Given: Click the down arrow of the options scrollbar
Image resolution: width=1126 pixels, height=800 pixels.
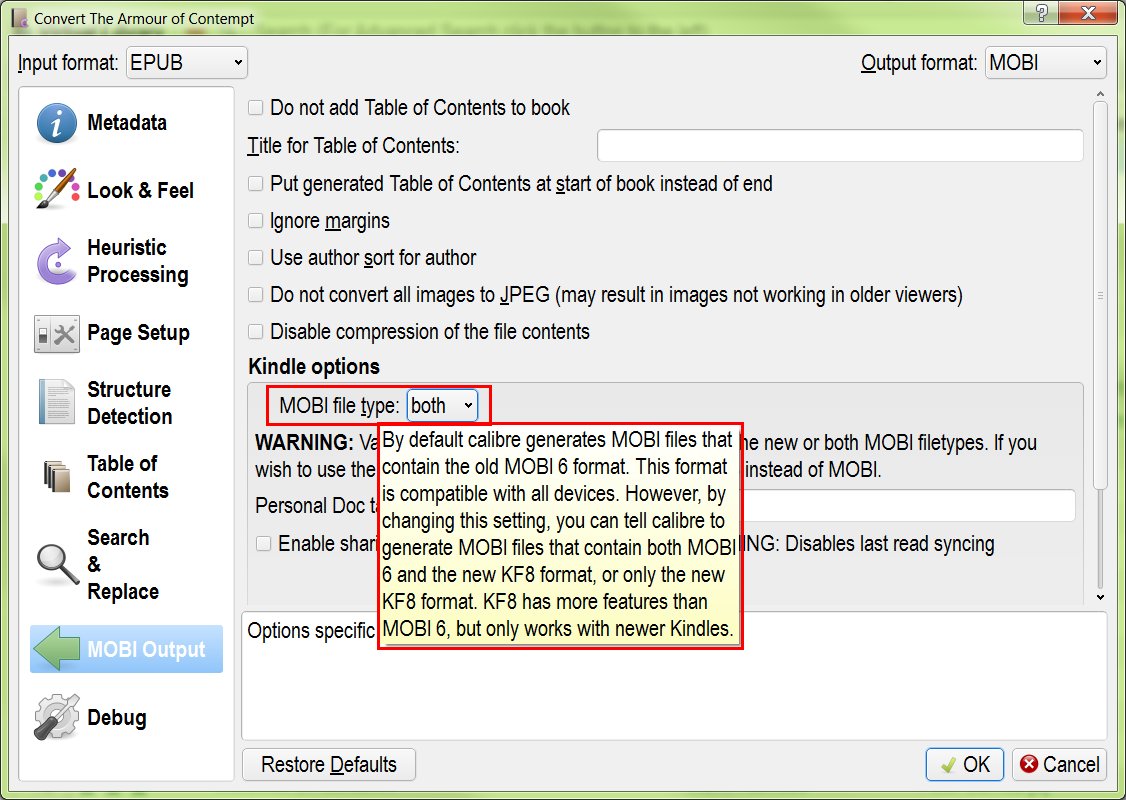Looking at the screenshot, I should point(1100,597).
